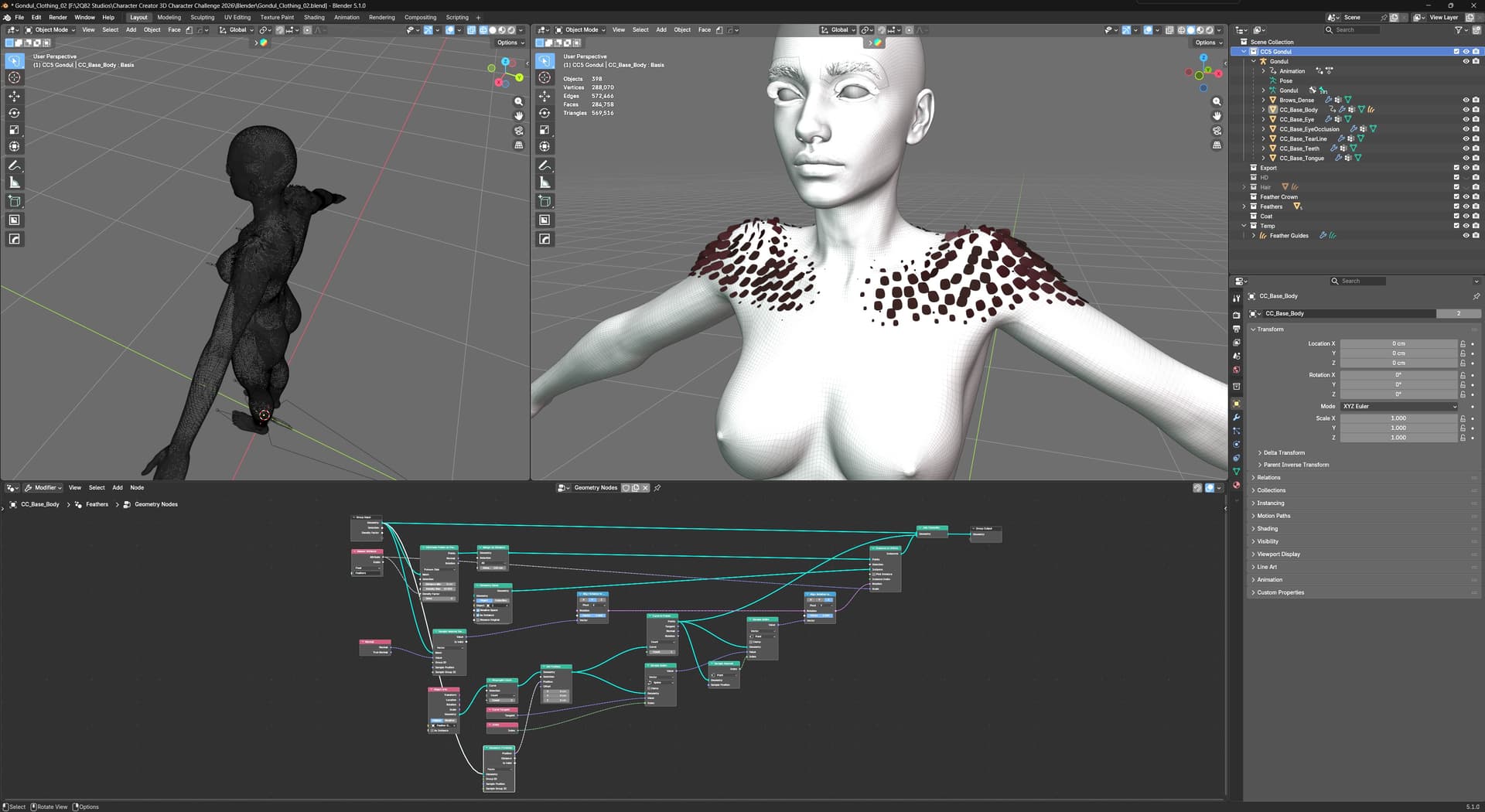1485x812 pixels.
Task: Toggle camera view icon in right viewport
Action: [1217, 131]
